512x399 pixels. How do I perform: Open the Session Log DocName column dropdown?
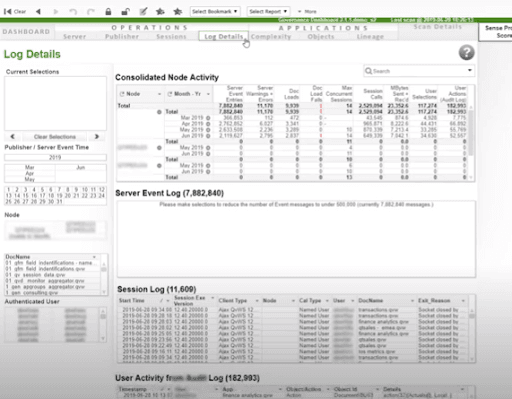(x=412, y=301)
